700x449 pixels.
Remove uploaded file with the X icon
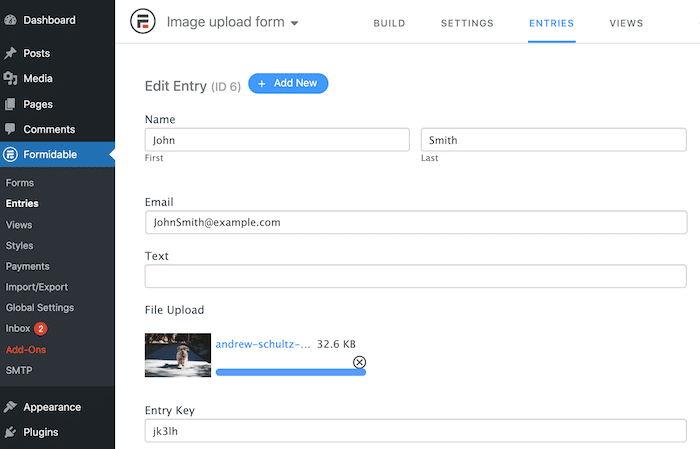tap(359, 362)
